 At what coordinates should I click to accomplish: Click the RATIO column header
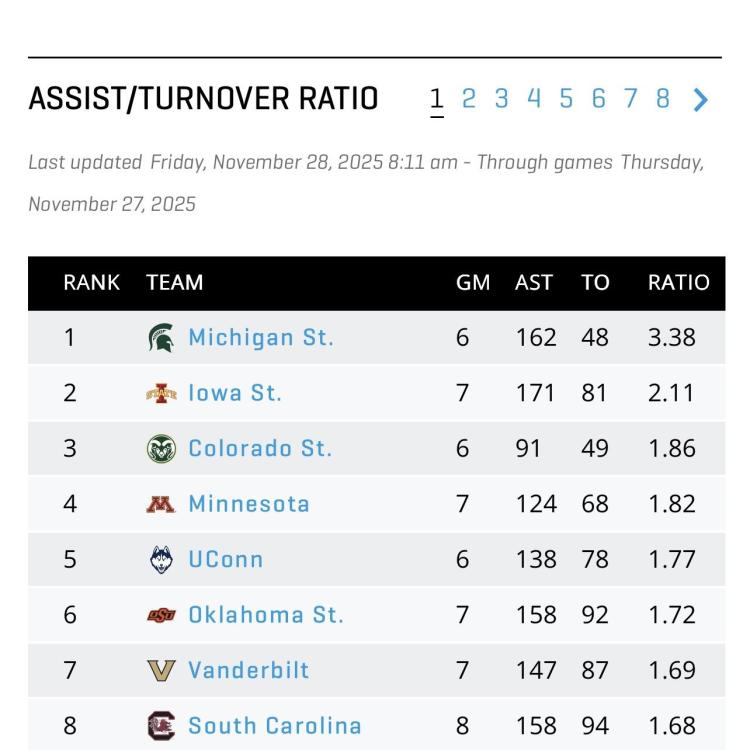(x=678, y=283)
